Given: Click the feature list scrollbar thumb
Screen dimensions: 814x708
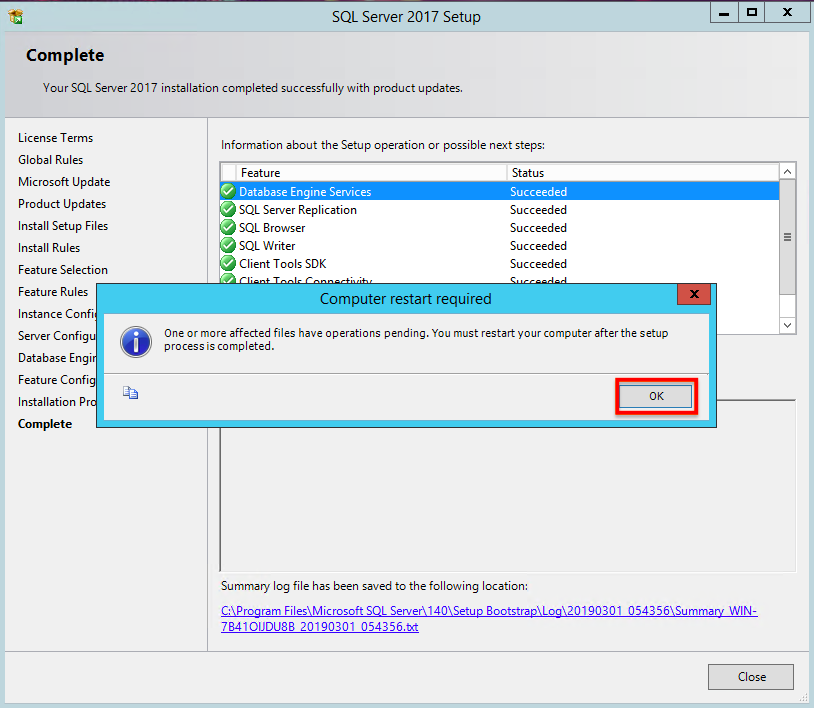Looking at the screenshot, I should point(788,237).
